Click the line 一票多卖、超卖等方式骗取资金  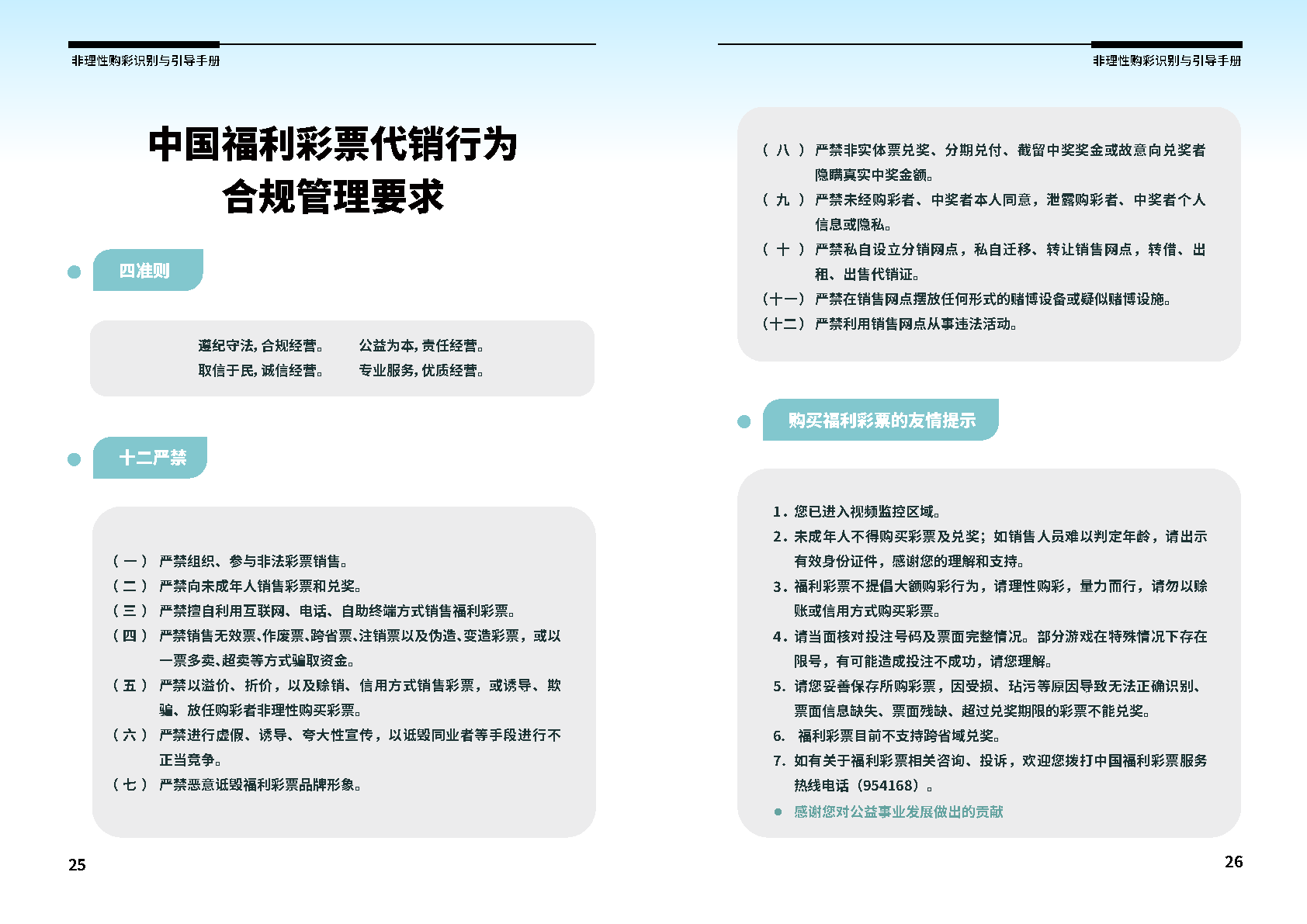(257, 660)
